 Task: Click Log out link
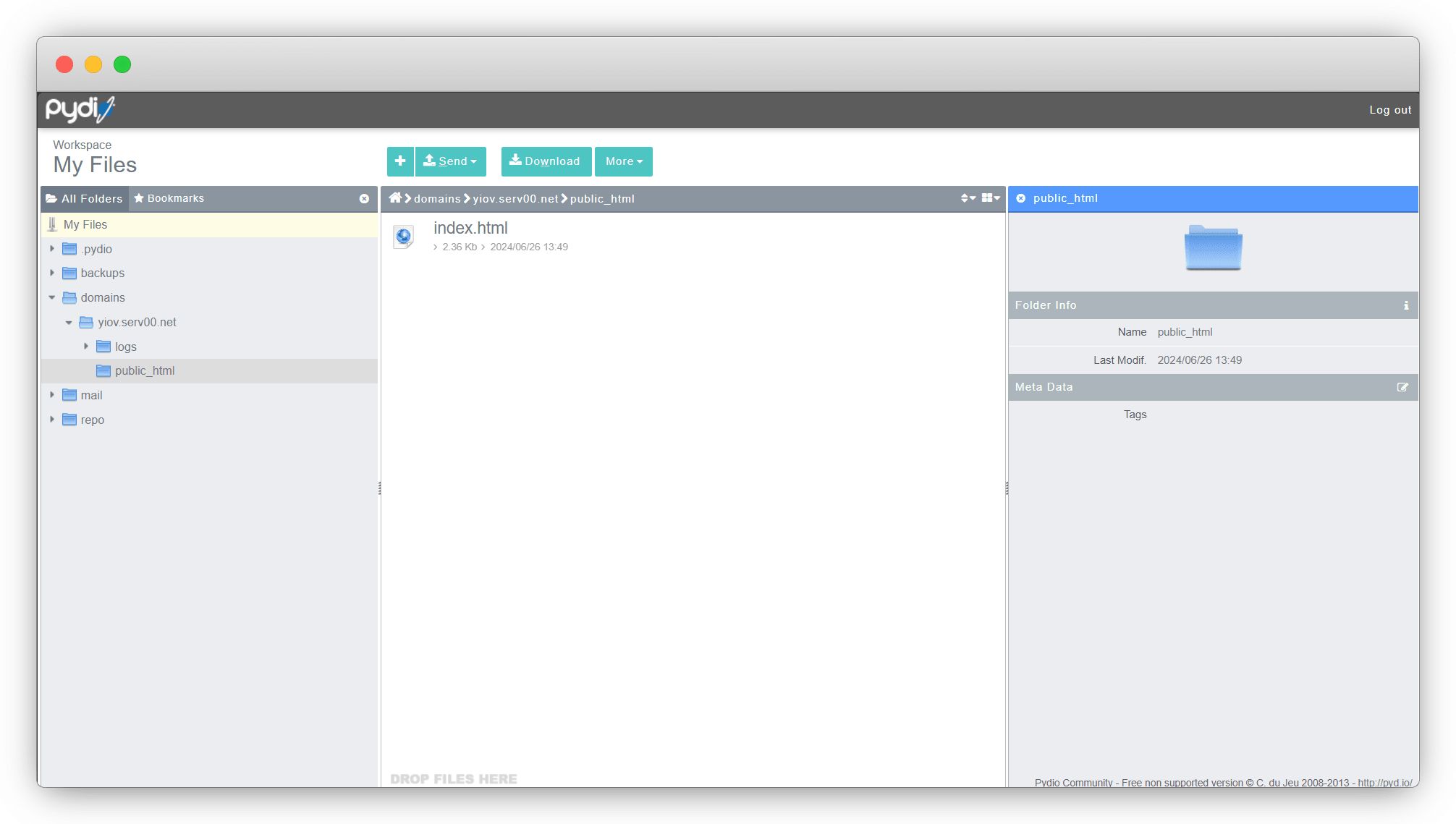click(x=1389, y=110)
